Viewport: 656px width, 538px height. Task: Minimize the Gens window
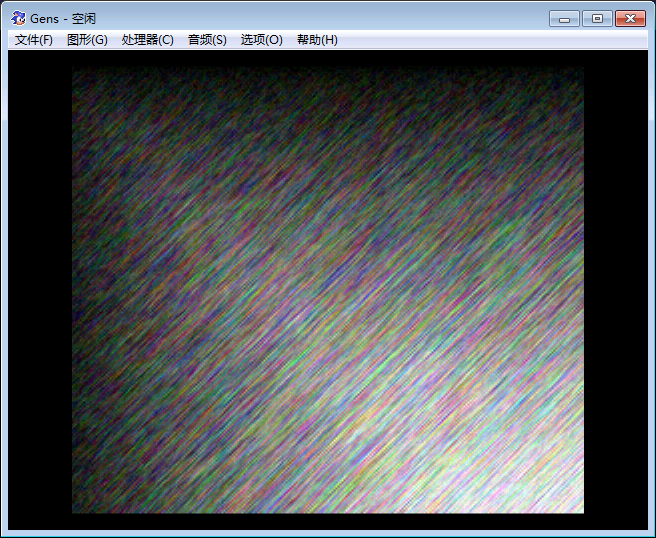[565, 18]
